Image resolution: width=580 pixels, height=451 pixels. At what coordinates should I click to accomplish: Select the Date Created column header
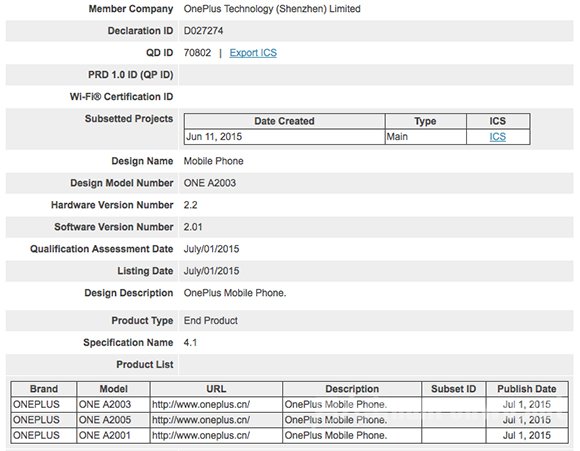[284, 121]
